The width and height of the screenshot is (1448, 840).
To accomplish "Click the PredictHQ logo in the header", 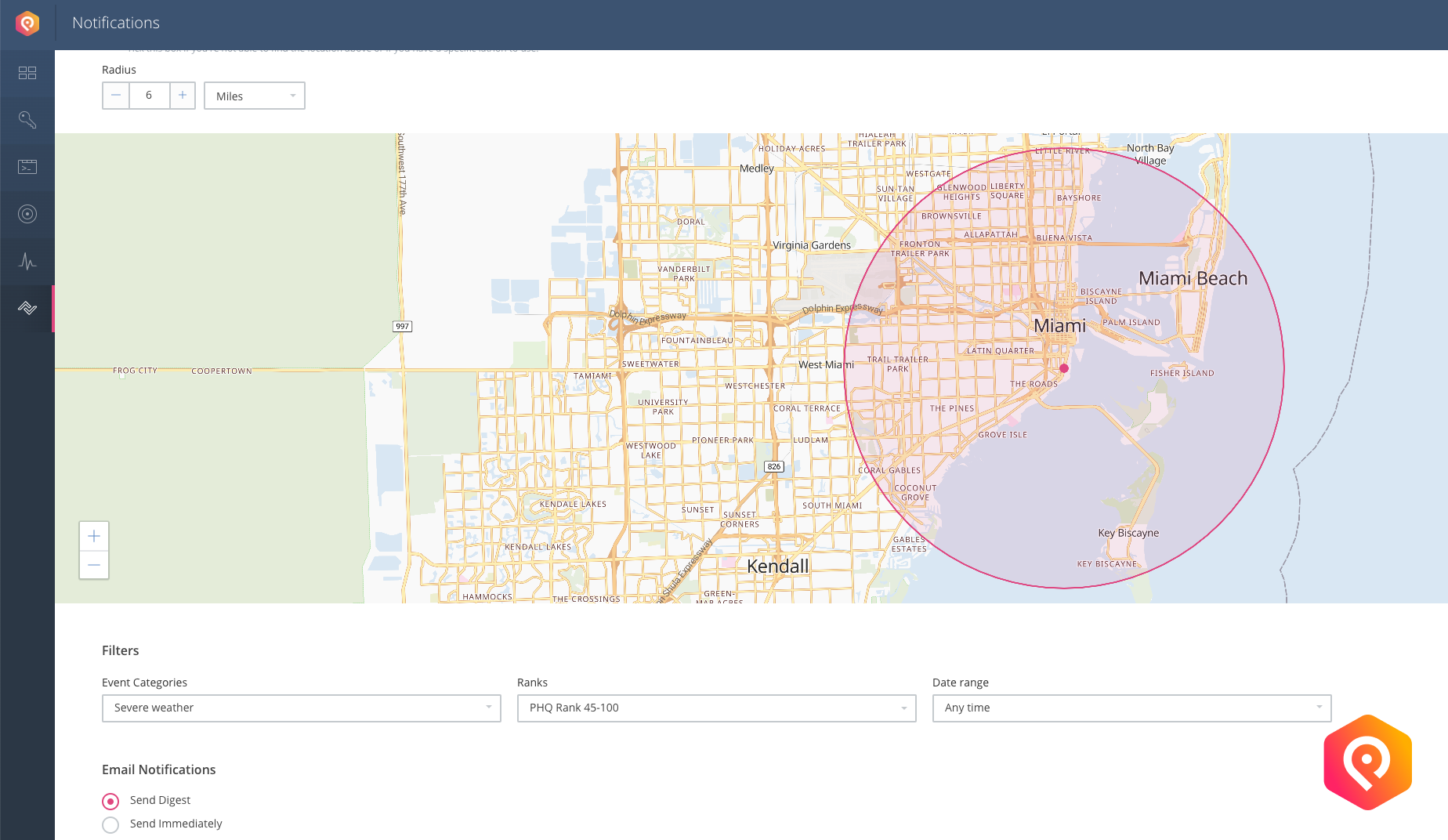I will click(x=27, y=24).
